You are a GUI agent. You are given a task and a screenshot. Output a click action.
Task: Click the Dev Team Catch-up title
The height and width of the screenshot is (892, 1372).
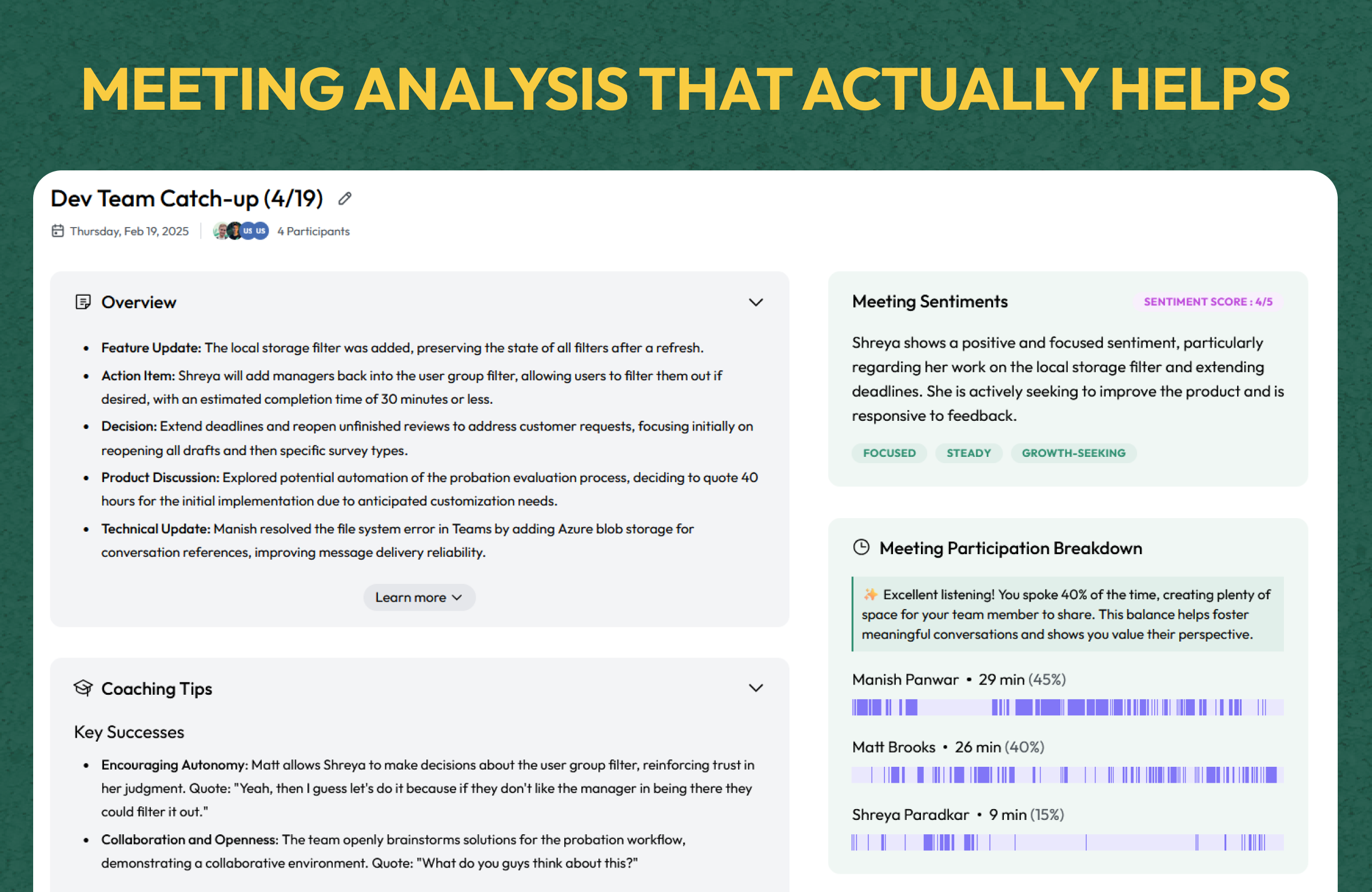(x=186, y=198)
